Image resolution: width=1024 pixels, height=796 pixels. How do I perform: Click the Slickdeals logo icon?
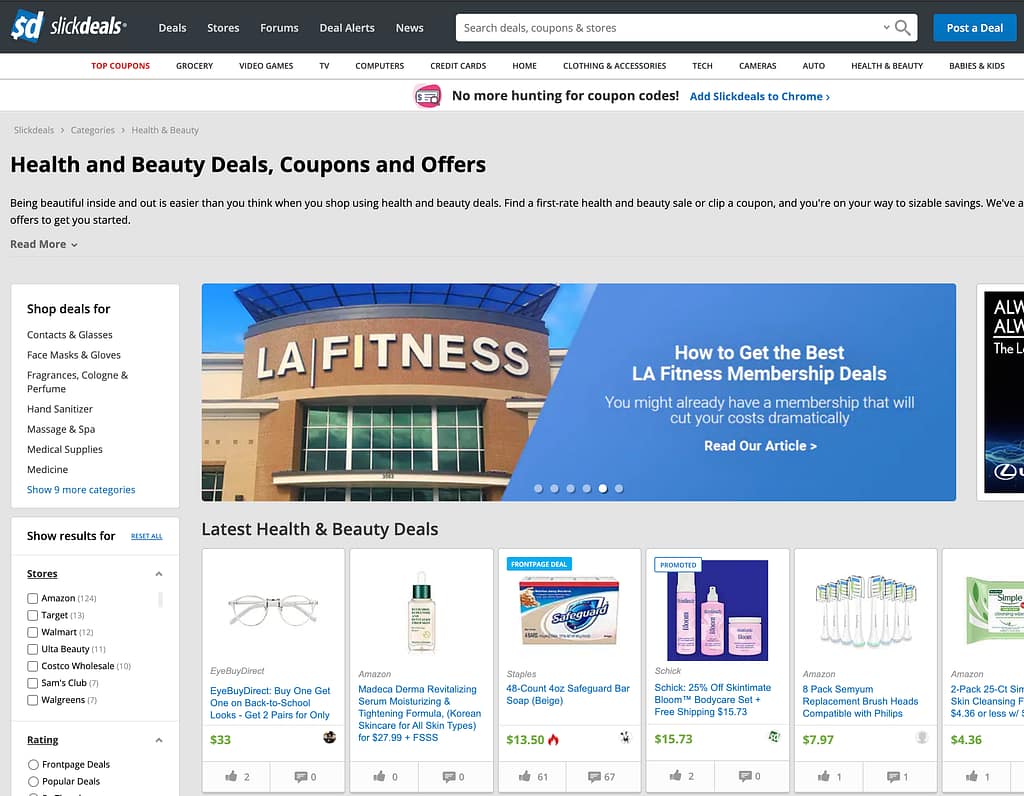pyautogui.click(x=27, y=27)
